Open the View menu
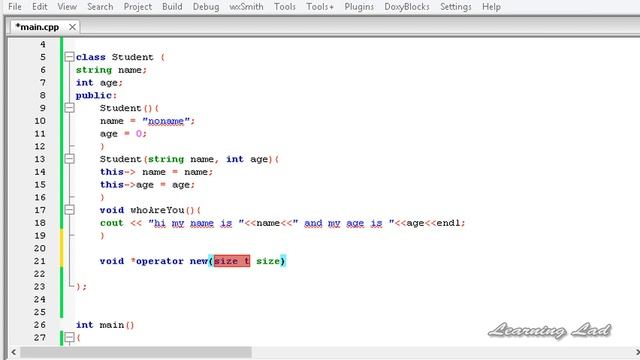 67,7
